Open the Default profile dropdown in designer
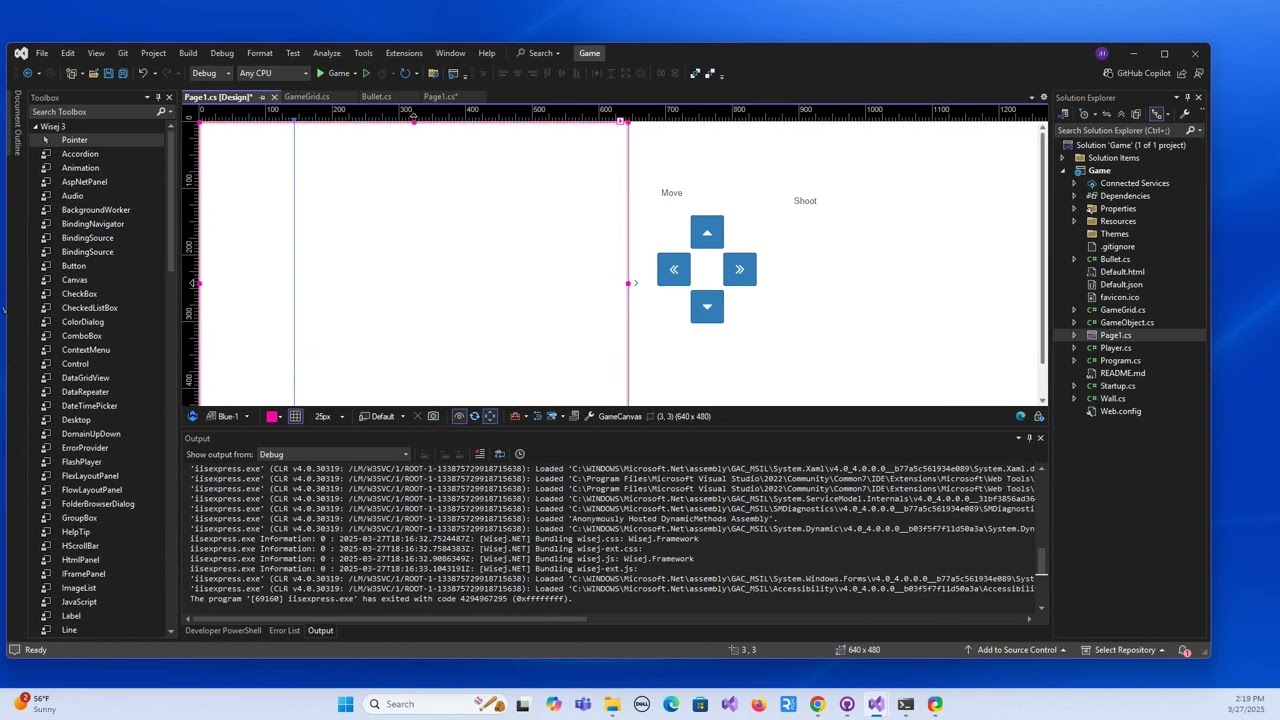Screen dimensions: 1280x720 383,416
